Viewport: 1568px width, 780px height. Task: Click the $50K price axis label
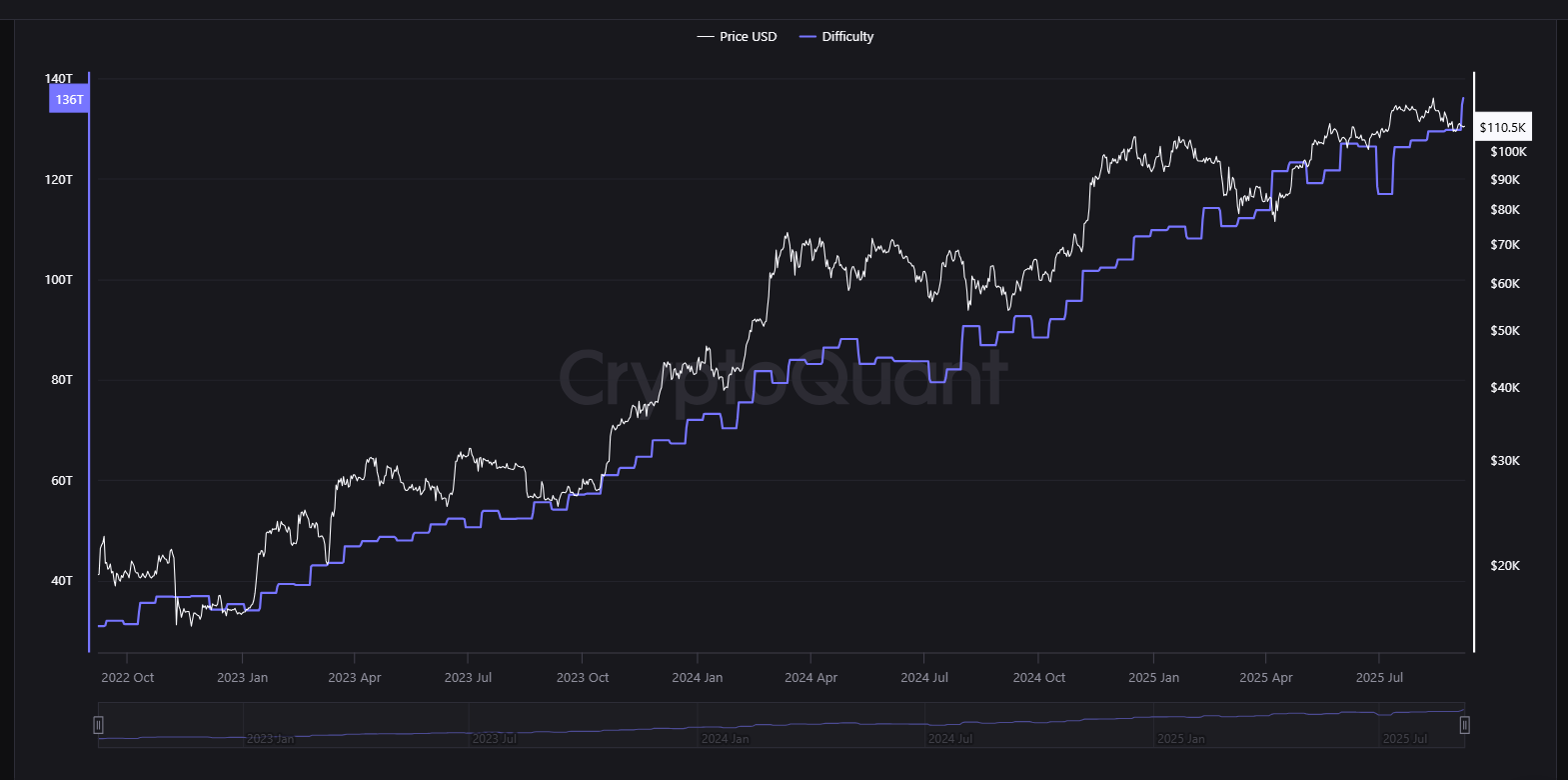tap(1504, 331)
